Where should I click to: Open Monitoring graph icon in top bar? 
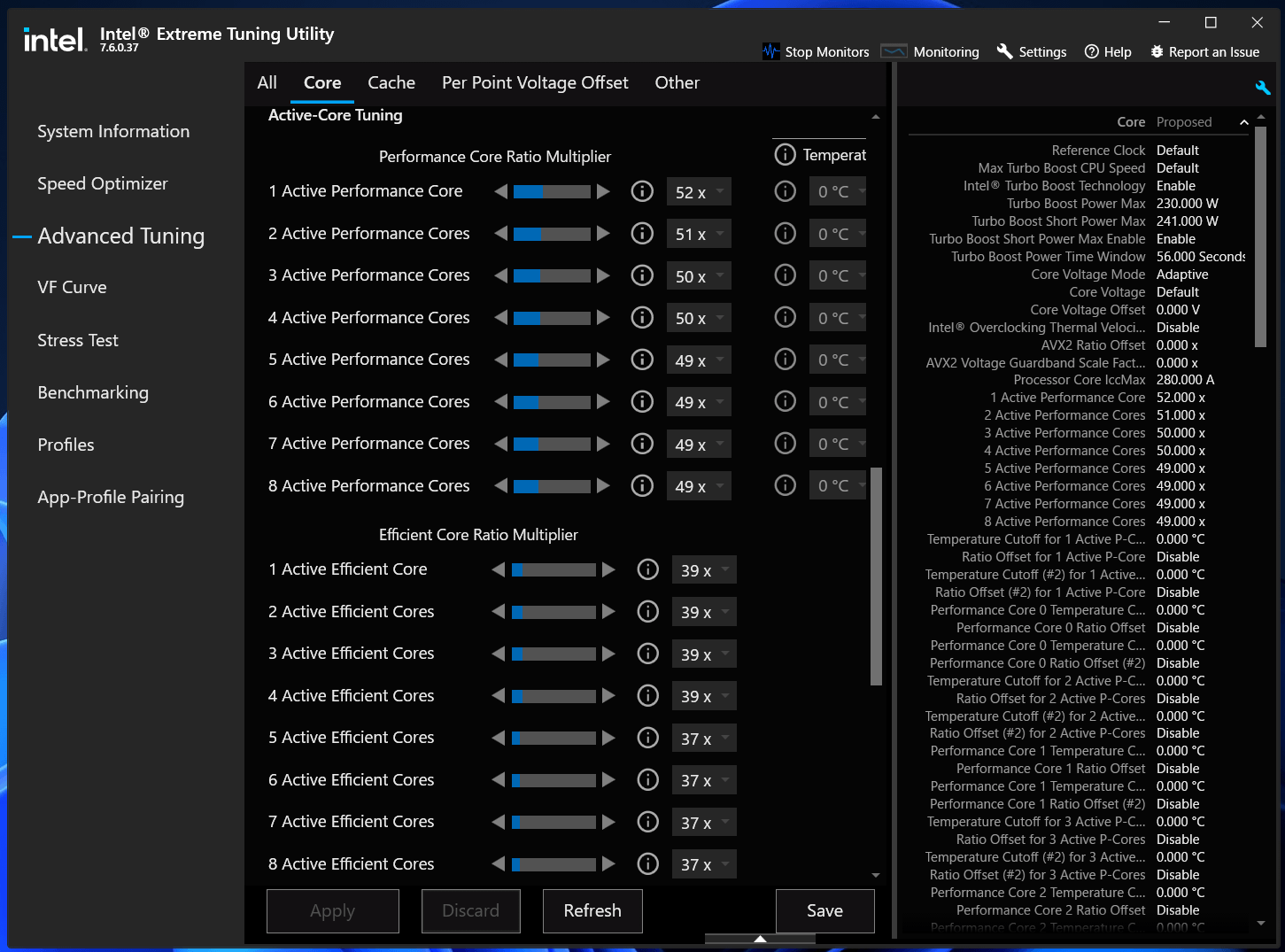pyautogui.click(x=894, y=51)
